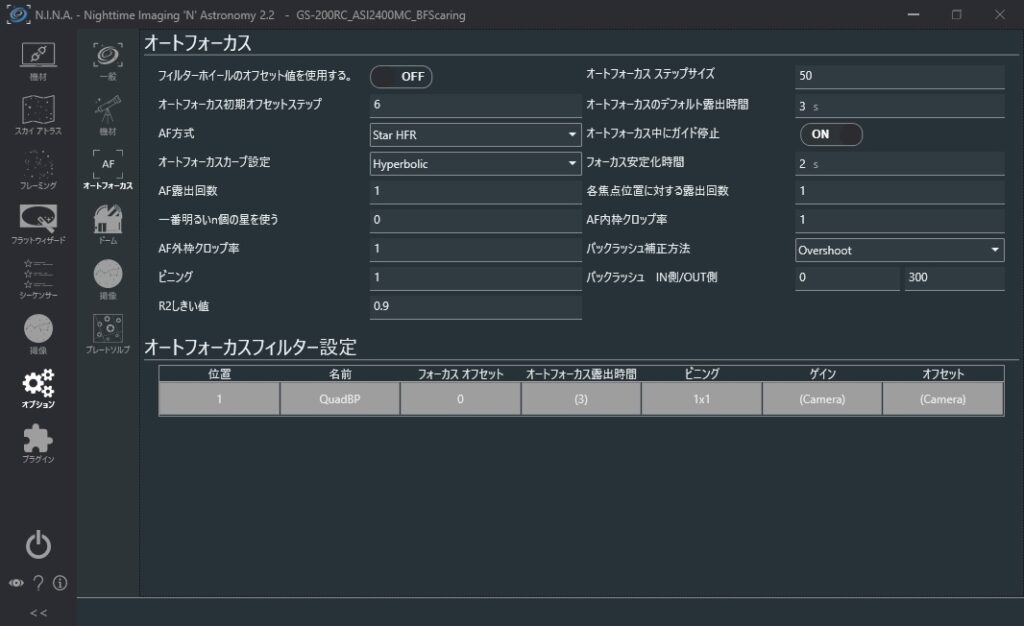Open the backlash compensation Overshoot dropdown
The image size is (1024, 626).
pos(899,250)
